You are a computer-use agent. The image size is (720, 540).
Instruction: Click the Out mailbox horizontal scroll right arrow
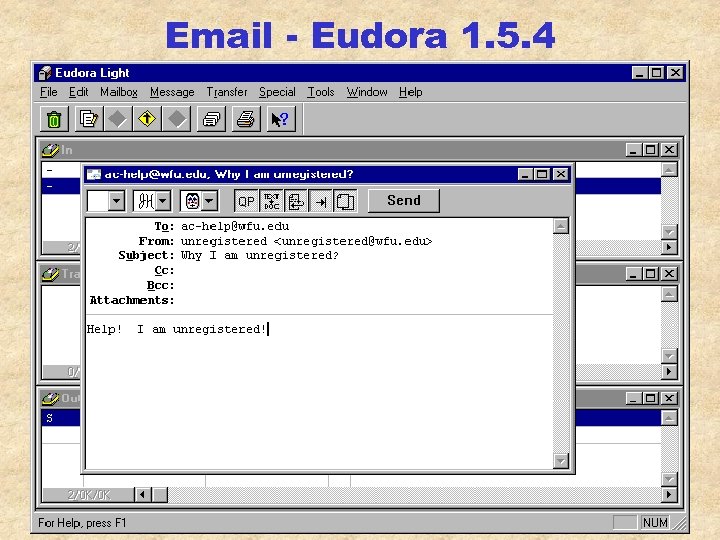coord(669,495)
